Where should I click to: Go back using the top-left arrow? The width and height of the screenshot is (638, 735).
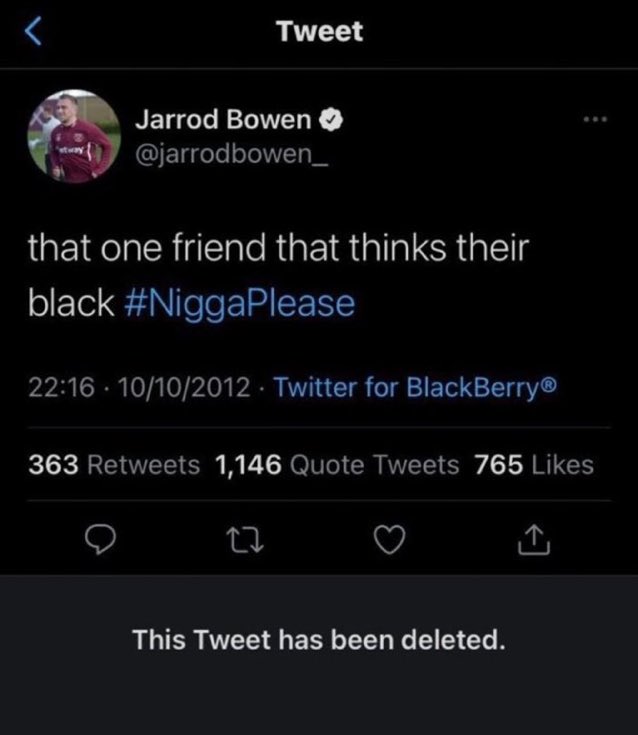33,31
